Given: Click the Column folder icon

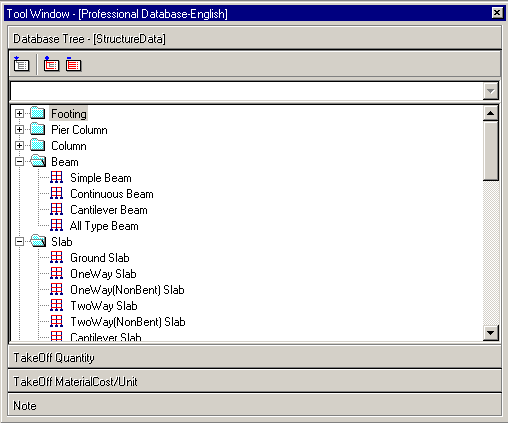Looking at the screenshot, I should point(38,145).
